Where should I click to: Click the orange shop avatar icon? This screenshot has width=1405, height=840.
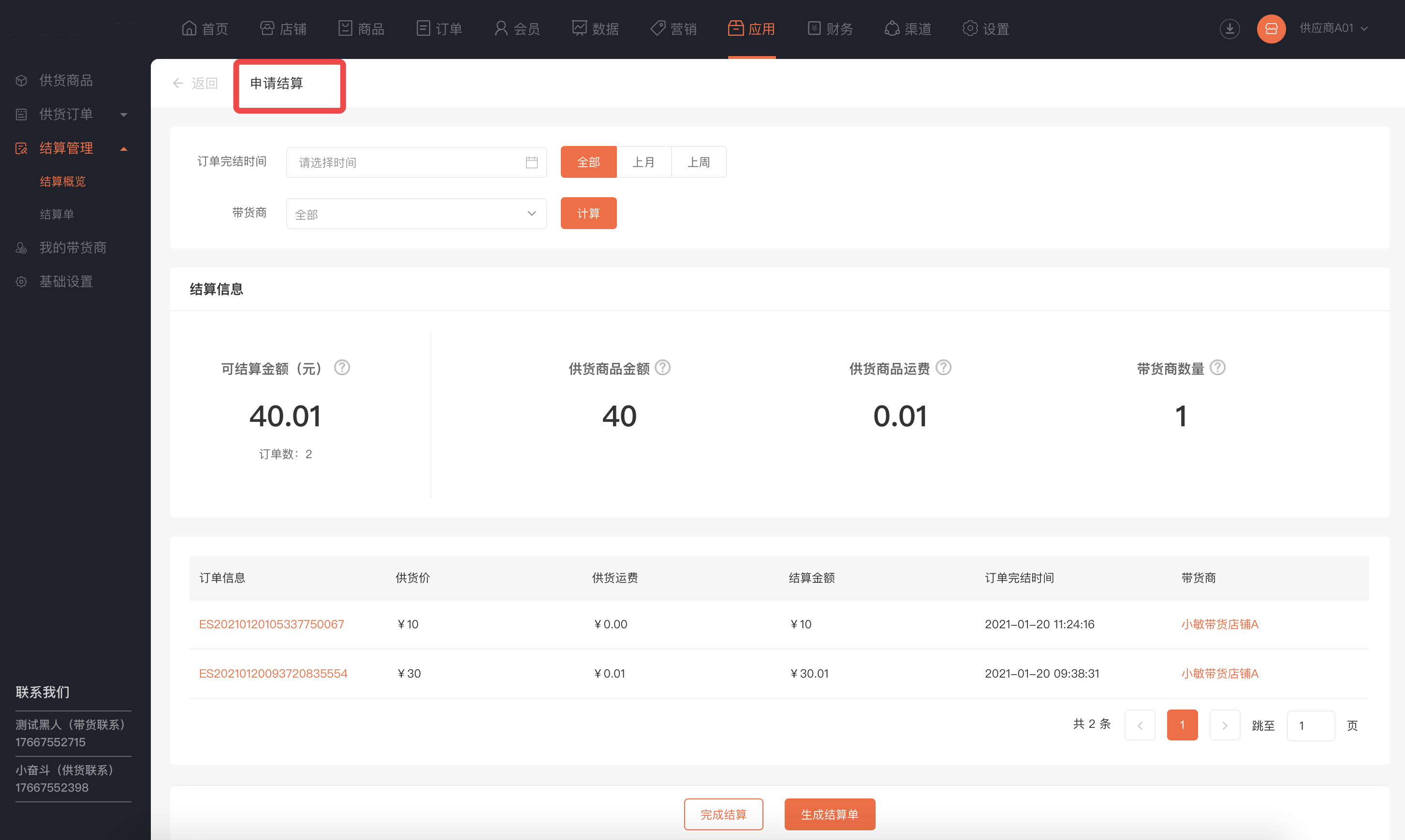point(1272,29)
